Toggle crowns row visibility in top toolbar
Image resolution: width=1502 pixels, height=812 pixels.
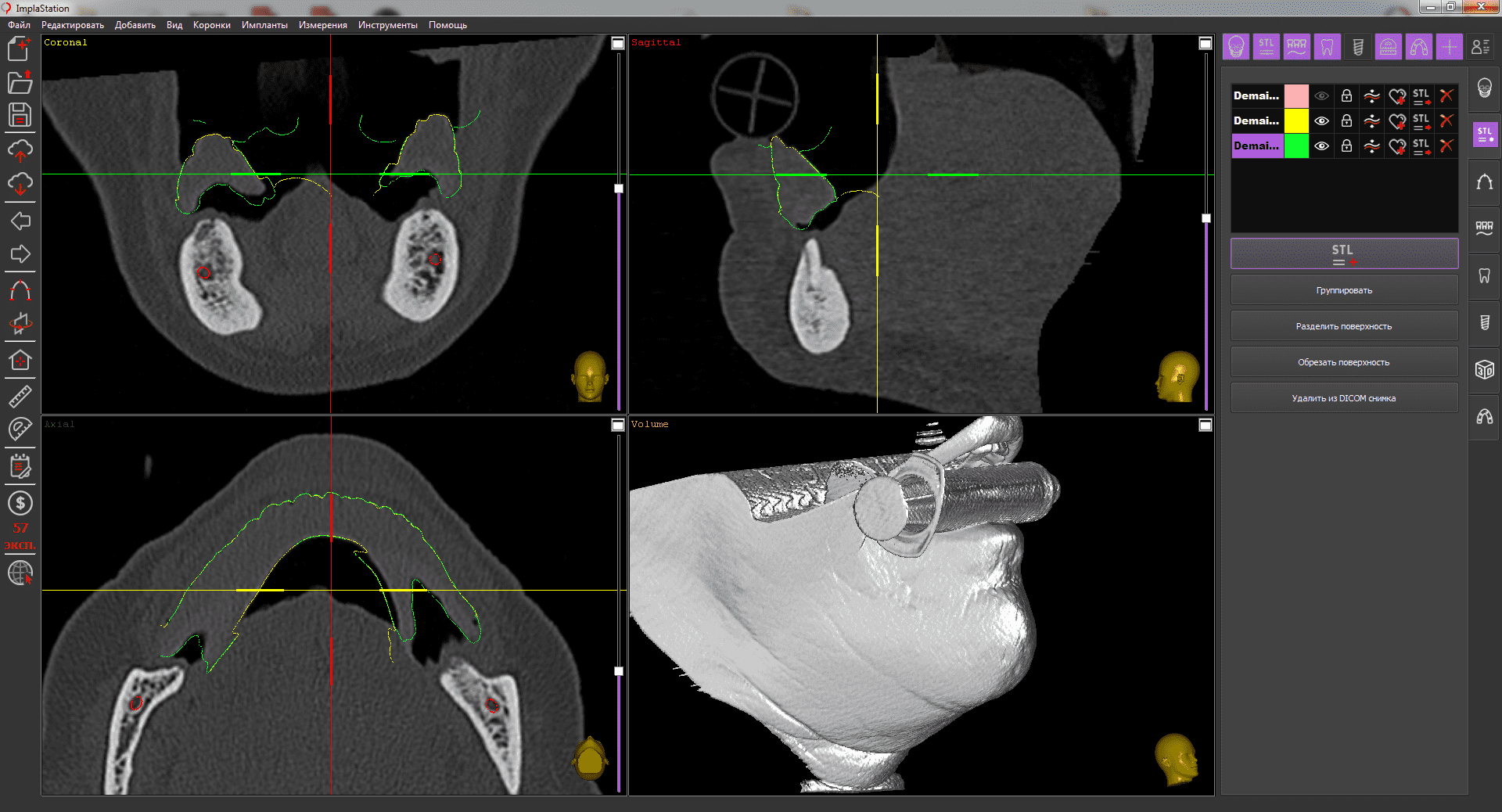(x=1297, y=47)
